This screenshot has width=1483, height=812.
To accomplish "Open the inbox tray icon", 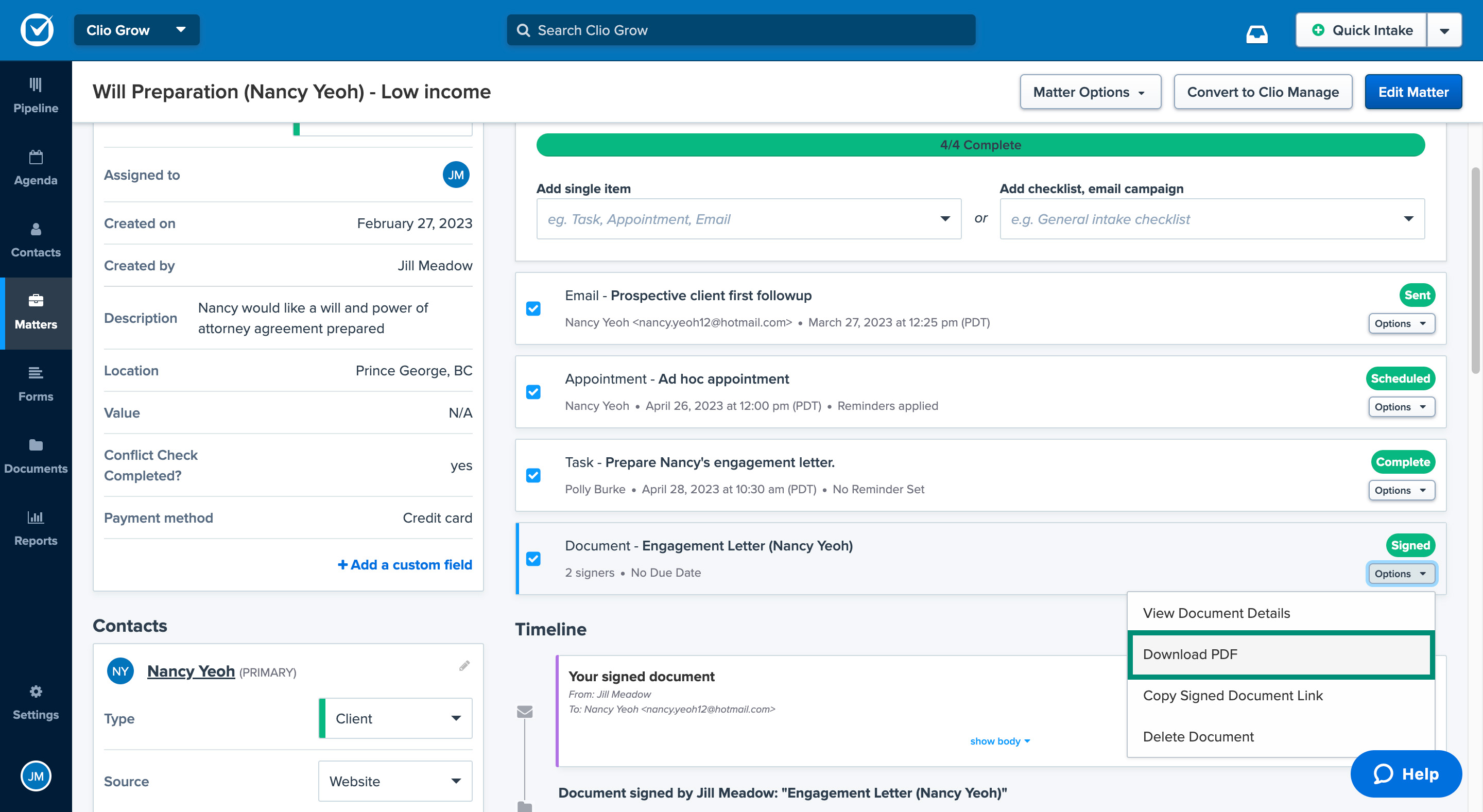I will [1257, 33].
